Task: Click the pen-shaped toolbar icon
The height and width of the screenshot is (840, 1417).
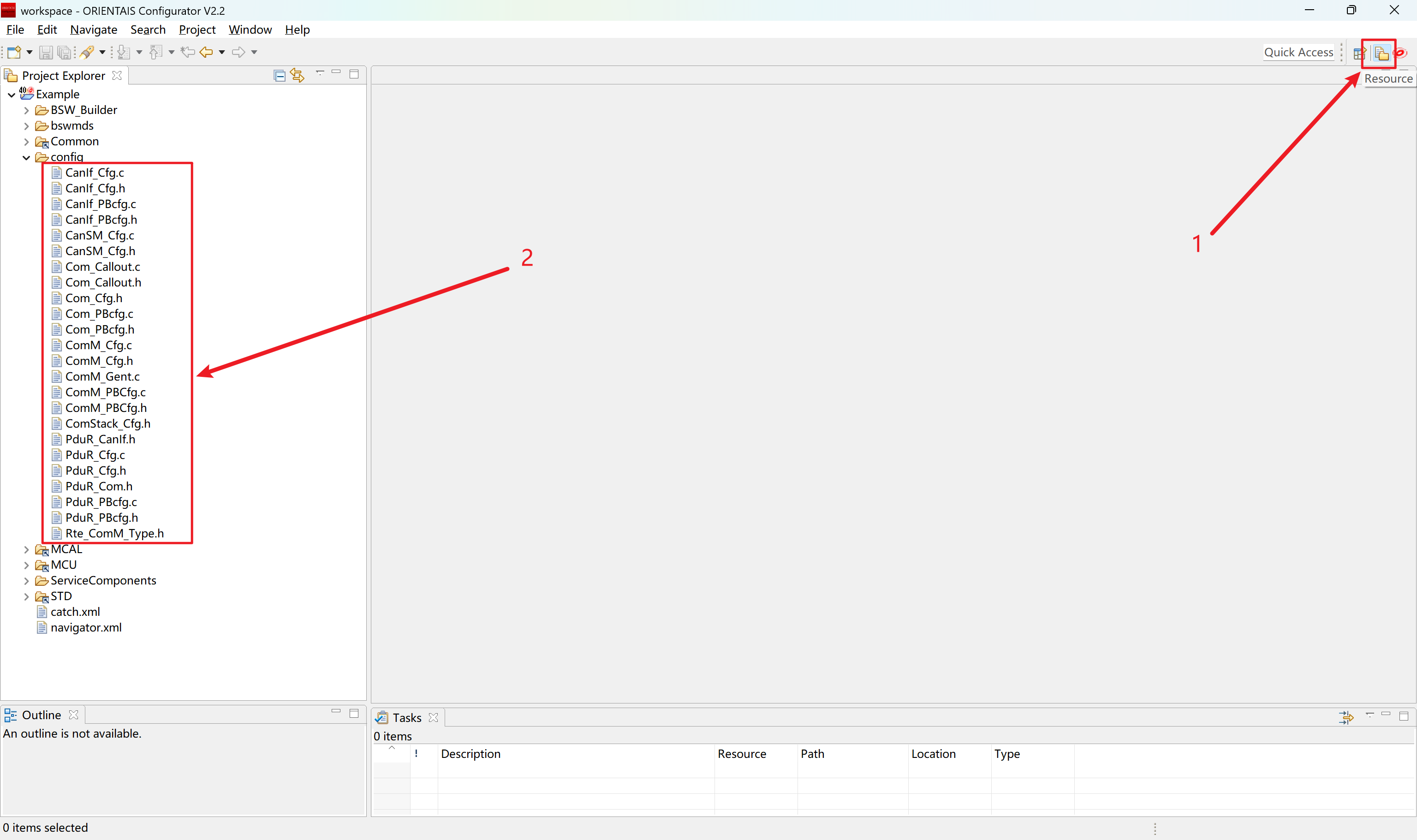Action: pyautogui.click(x=87, y=52)
